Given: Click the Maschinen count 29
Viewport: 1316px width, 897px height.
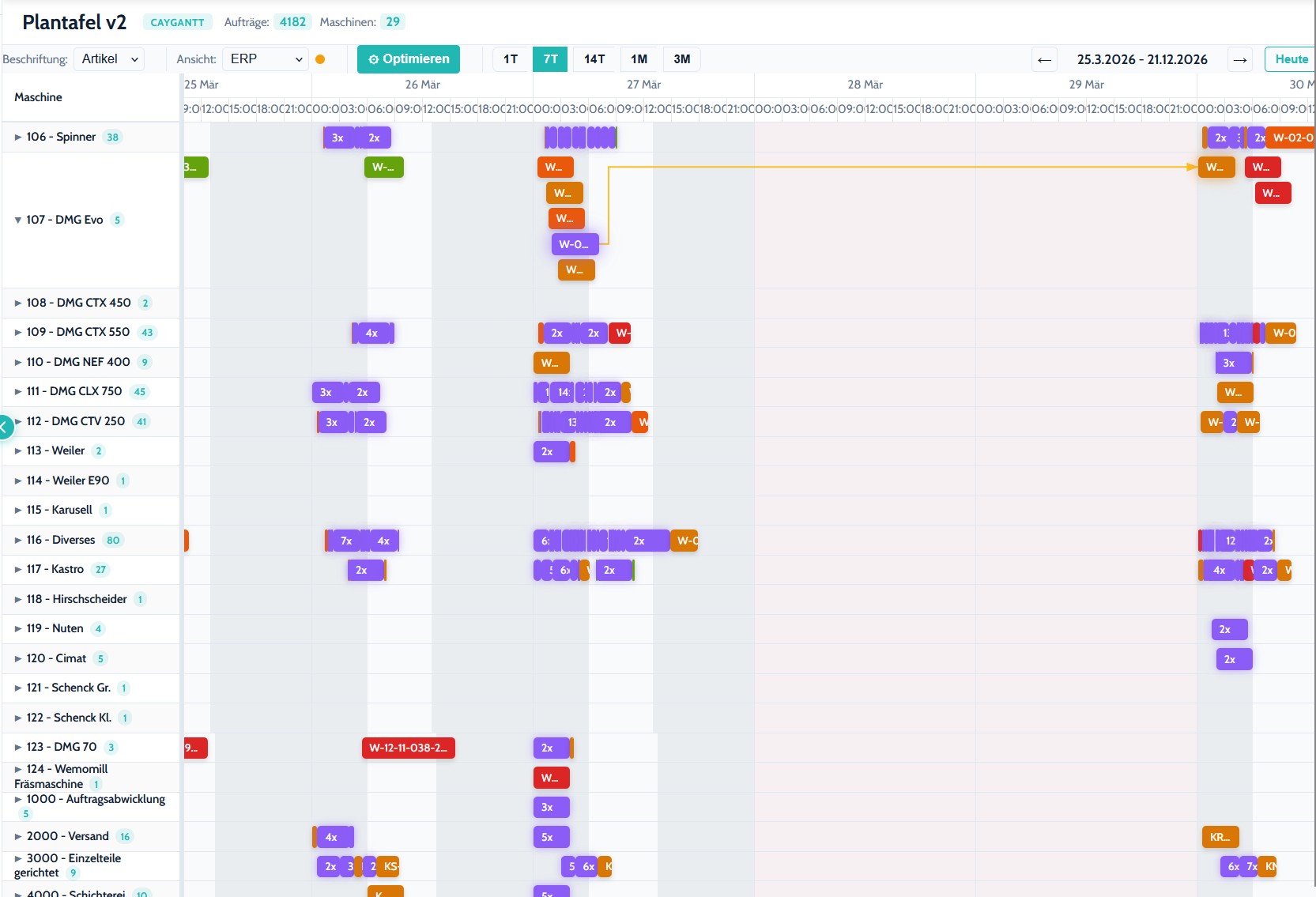Looking at the screenshot, I should (393, 22).
